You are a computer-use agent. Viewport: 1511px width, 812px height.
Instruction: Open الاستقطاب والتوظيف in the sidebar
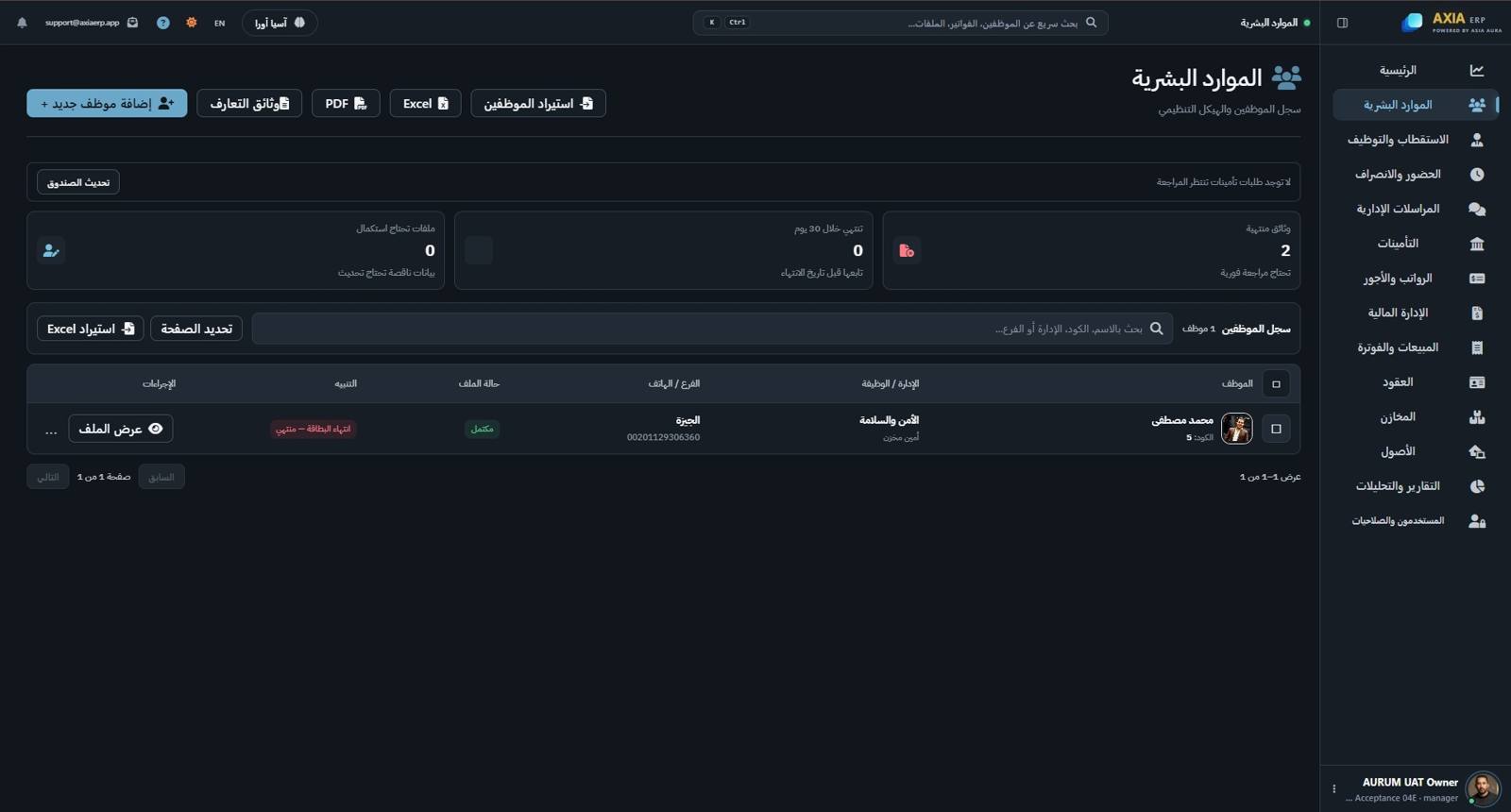1414,140
